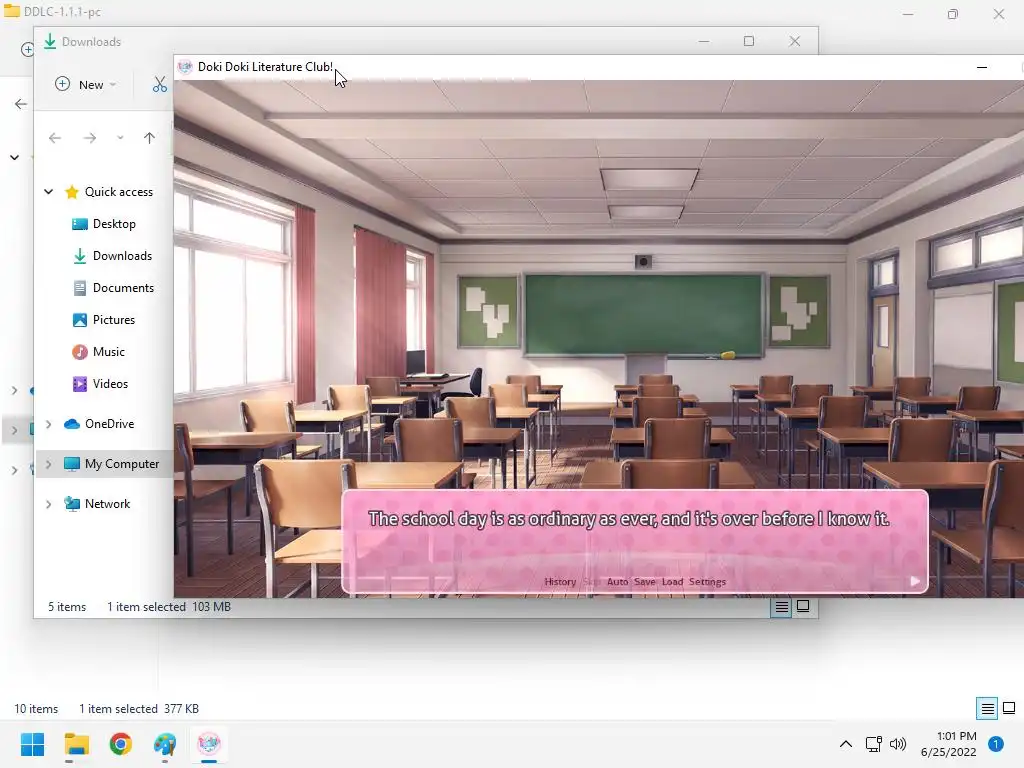1024x768 pixels.
Task: Maximize the Downloads window
Action: tap(749, 41)
